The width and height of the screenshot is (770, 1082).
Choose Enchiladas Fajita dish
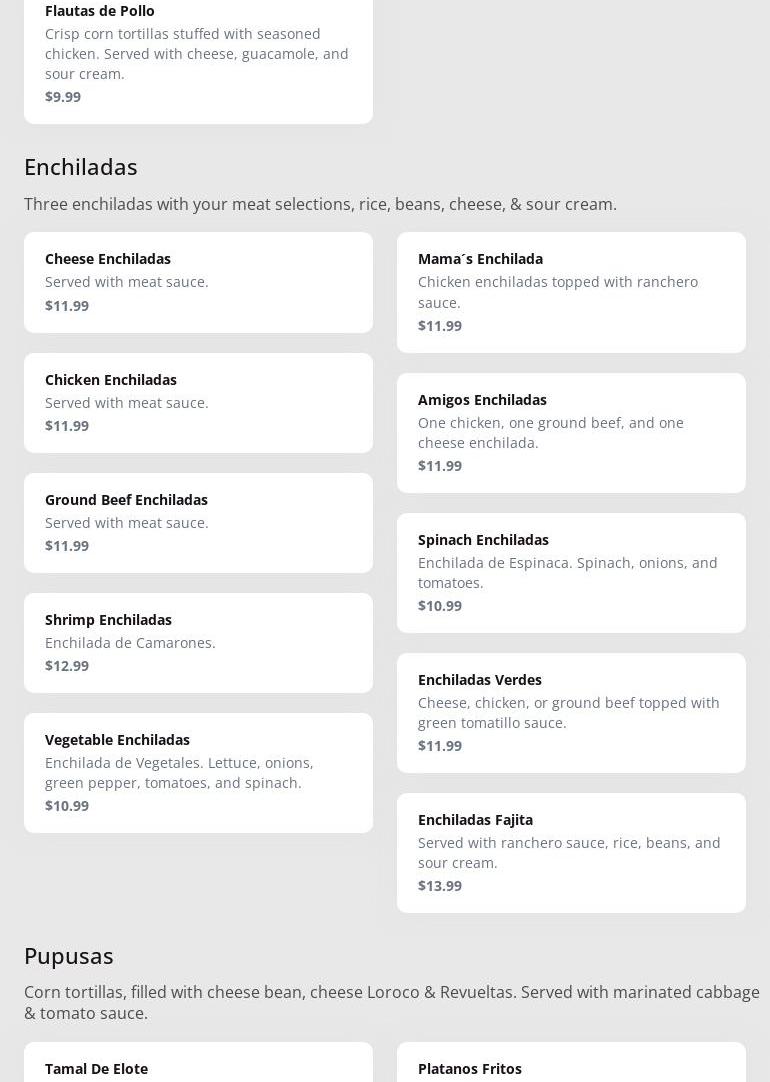pyautogui.click(x=571, y=852)
